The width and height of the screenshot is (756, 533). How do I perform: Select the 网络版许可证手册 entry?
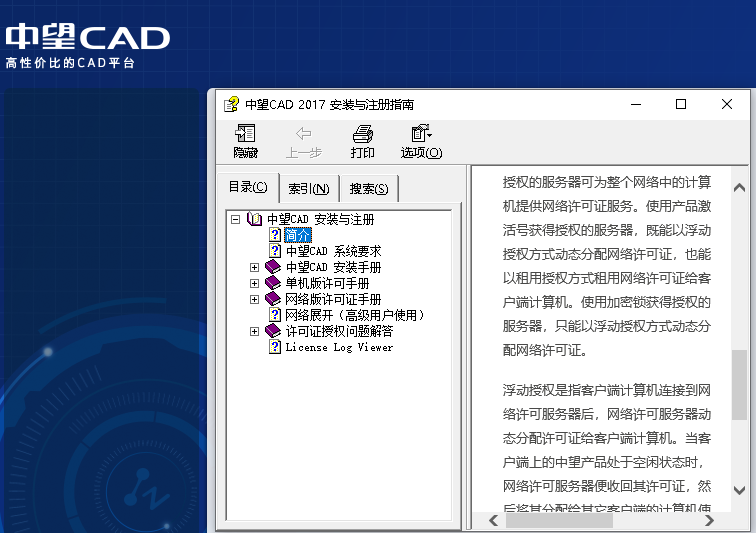(x=333, y=299)
